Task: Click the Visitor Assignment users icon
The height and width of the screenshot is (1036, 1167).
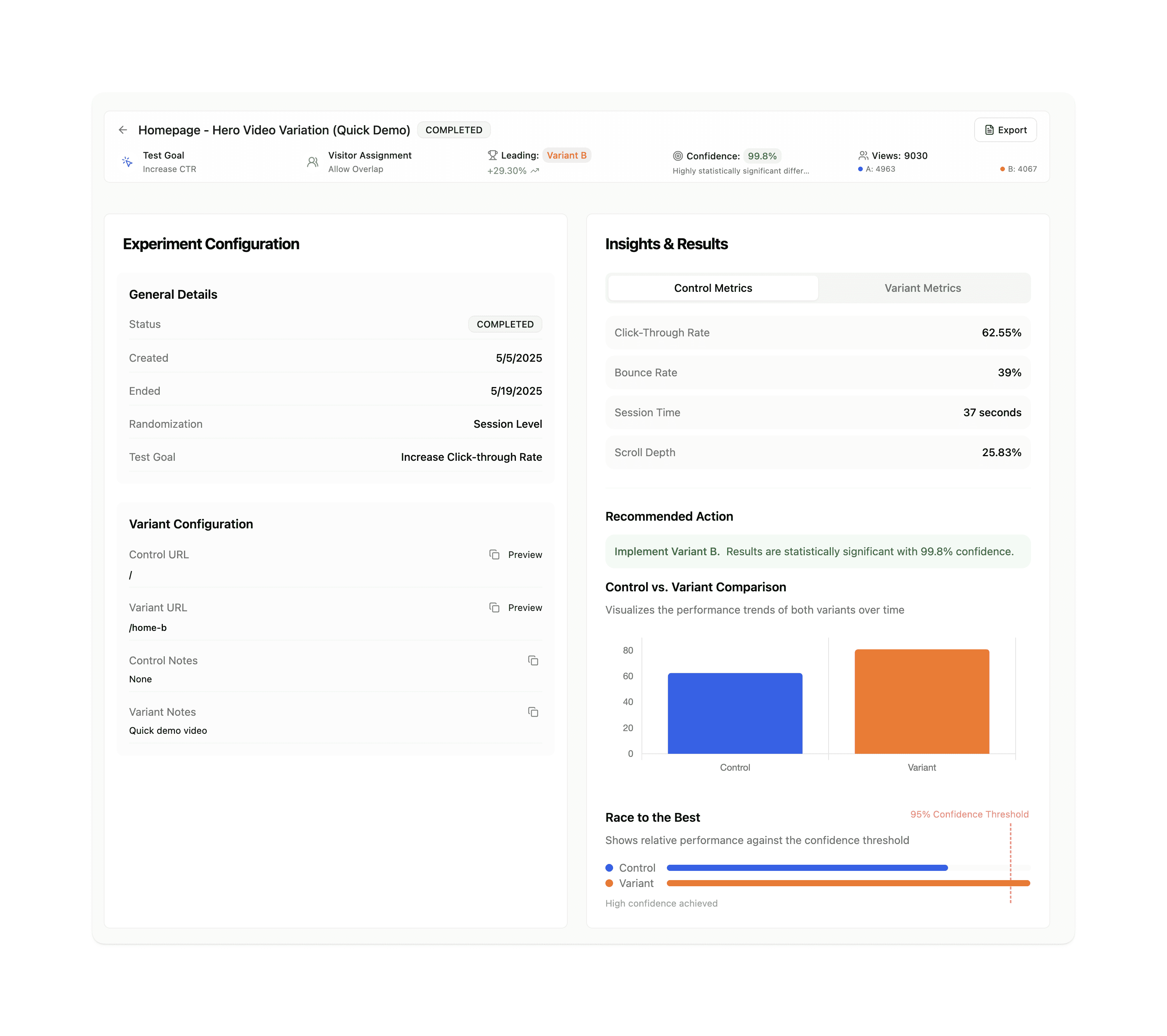Action: 312,162
